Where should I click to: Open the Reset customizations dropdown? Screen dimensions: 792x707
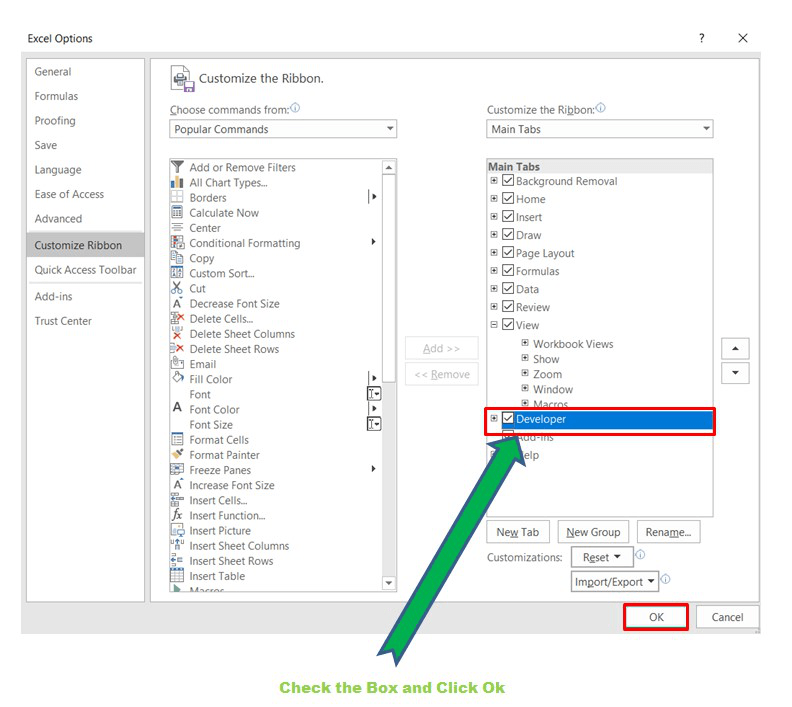602,557
